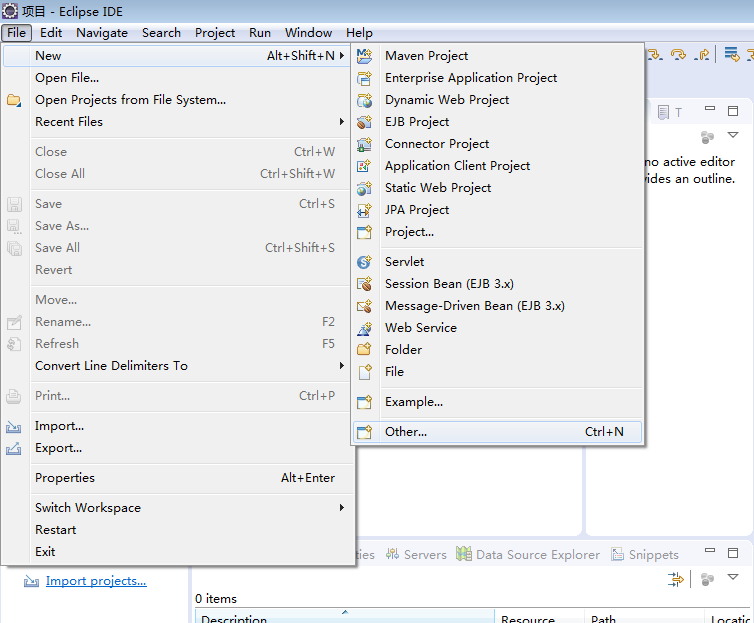
Task: Click the Data Source Explorer icon
Action: [464, 554]
